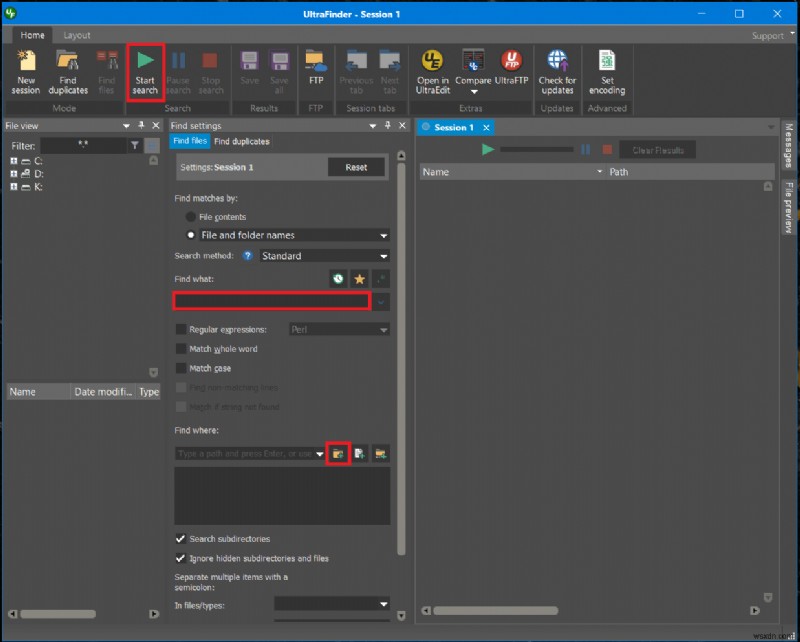The image size is (800, 642).
Task: Click the Find what text field
Action: tap(272, 301)
